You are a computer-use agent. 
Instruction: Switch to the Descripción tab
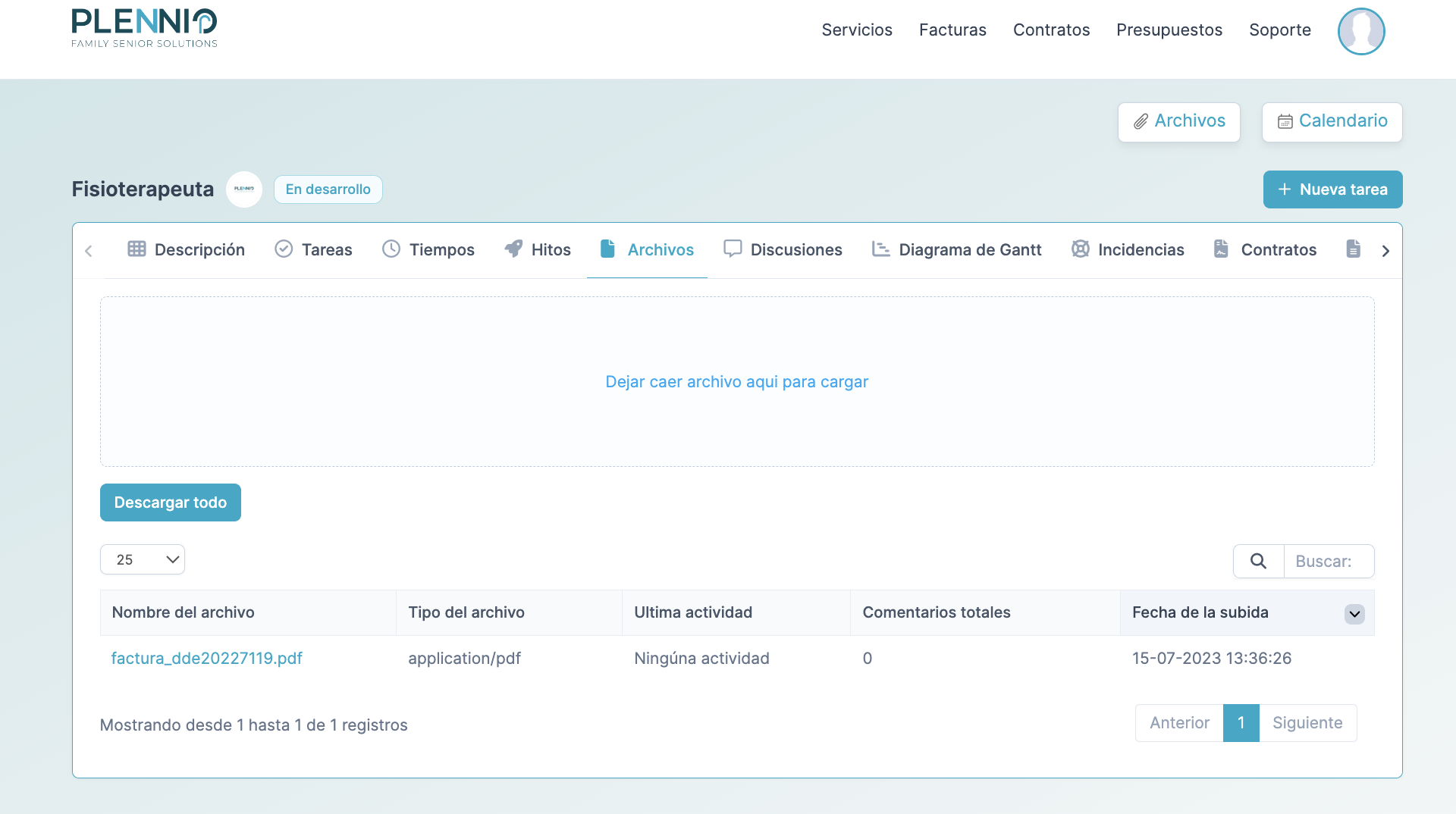click(x=186, y=250)
